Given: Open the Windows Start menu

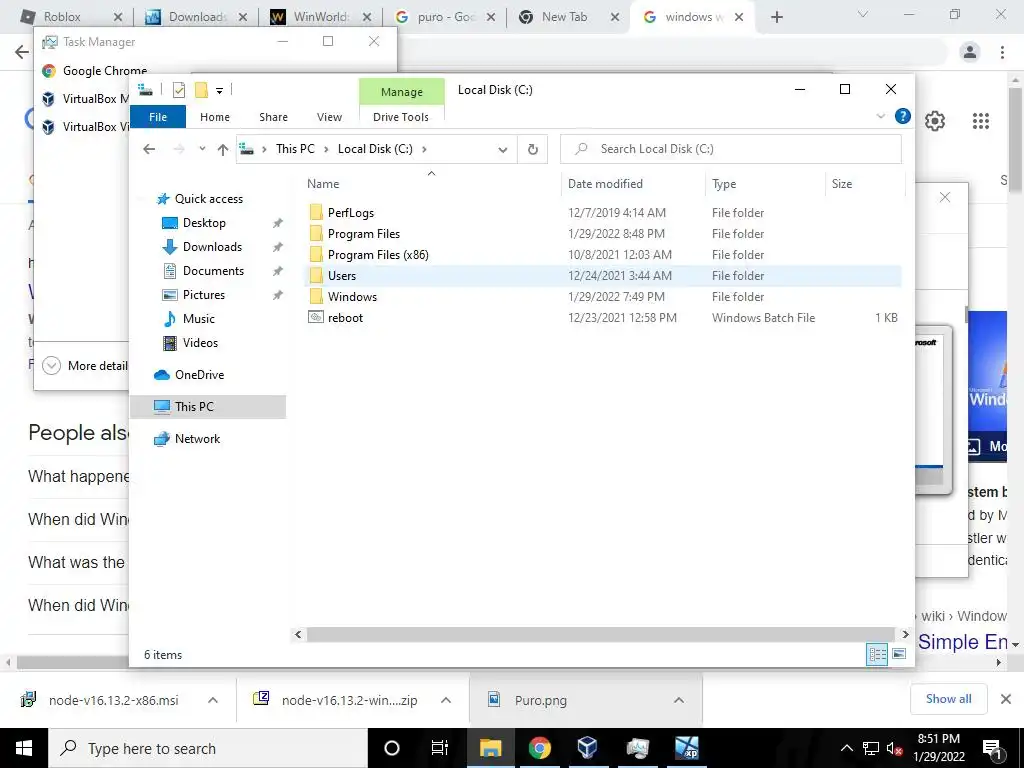Looking at the screenshot, I should (24, 748).
